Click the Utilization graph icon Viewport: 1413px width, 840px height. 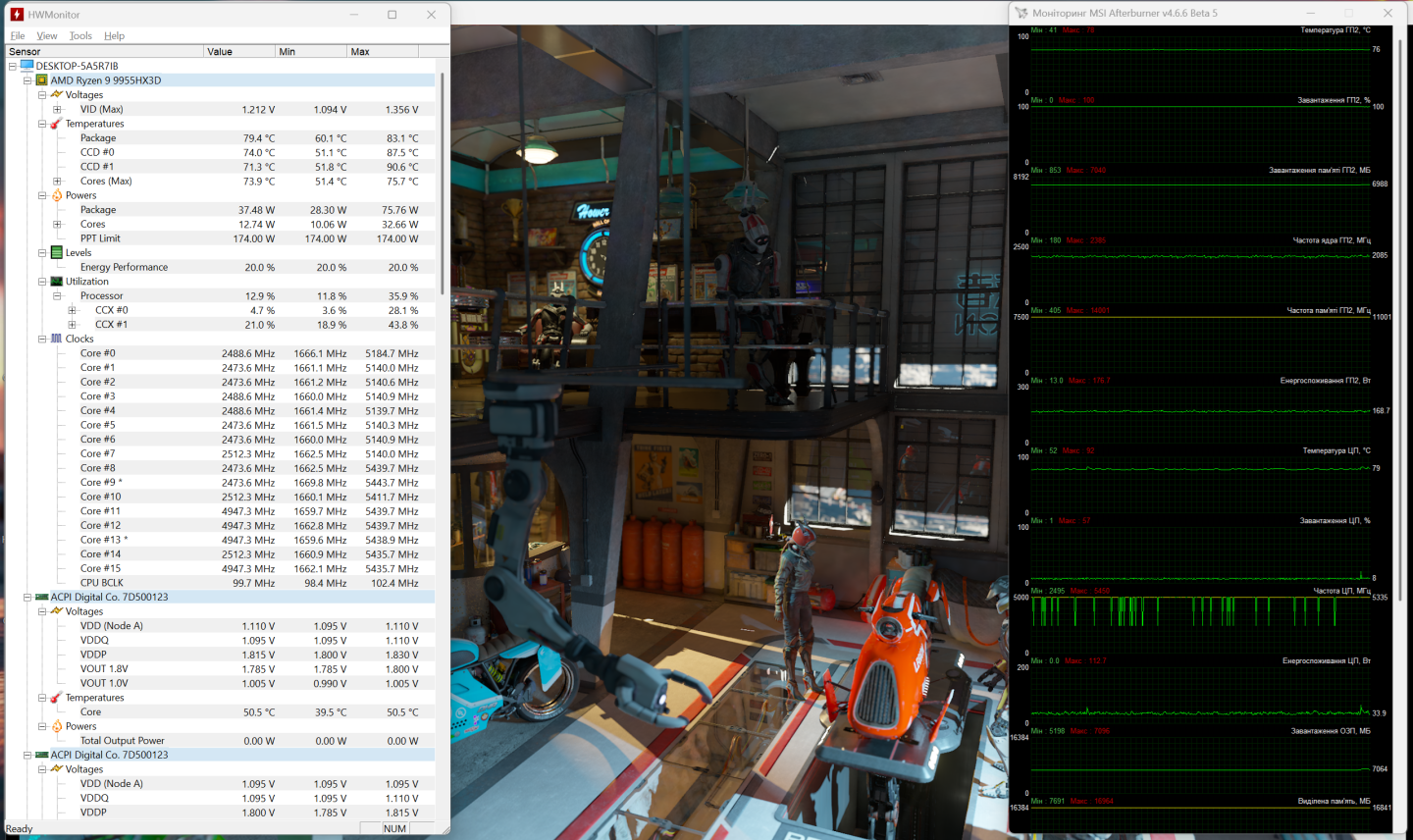click(57, 282)
